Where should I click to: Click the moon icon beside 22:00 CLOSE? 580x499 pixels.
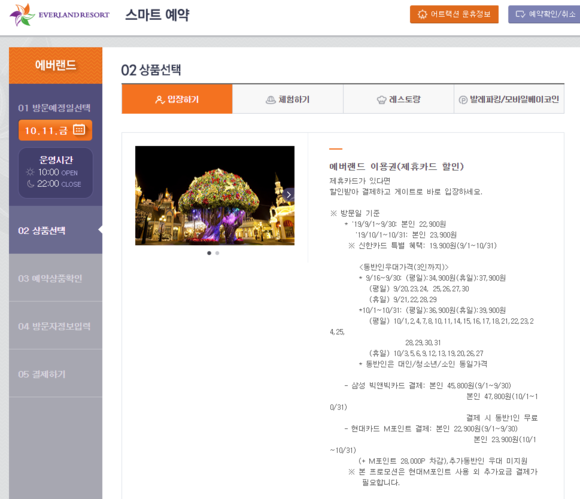point(30,183)
